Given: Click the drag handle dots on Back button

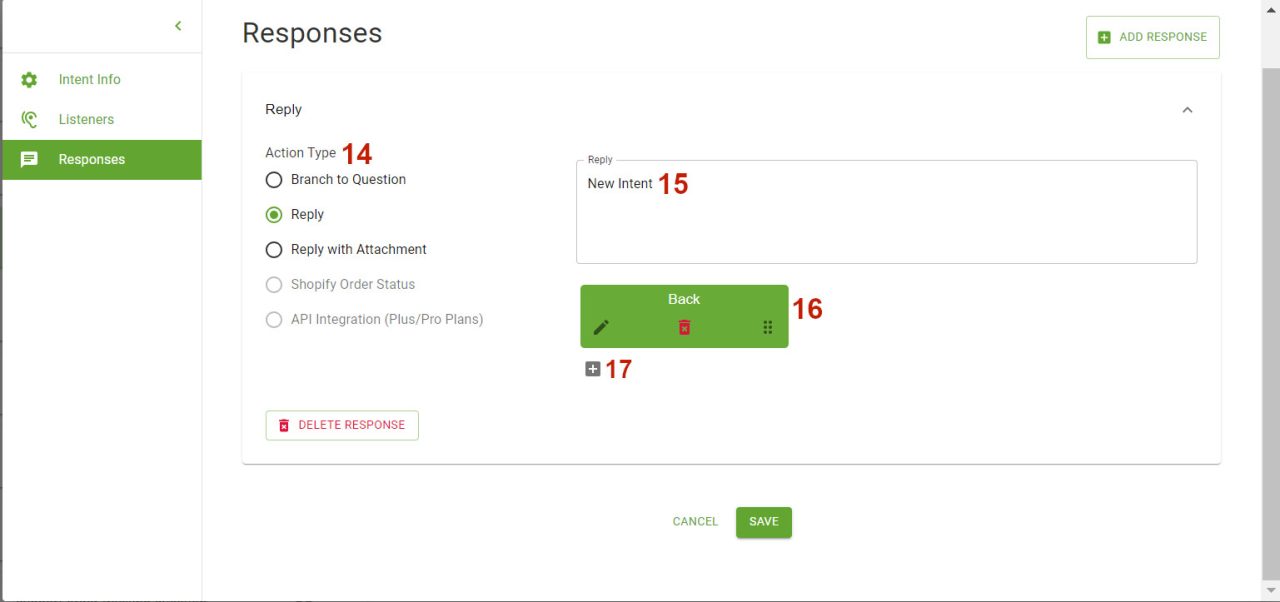Looking at the screenshot, I should point(768,327).
